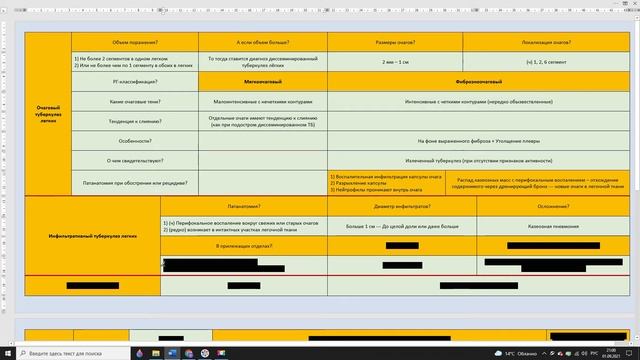This screenshot has height=360, width=640.
Task: Select the header cell 'А если объем больше?'
Action: click(x=263, y=42)
